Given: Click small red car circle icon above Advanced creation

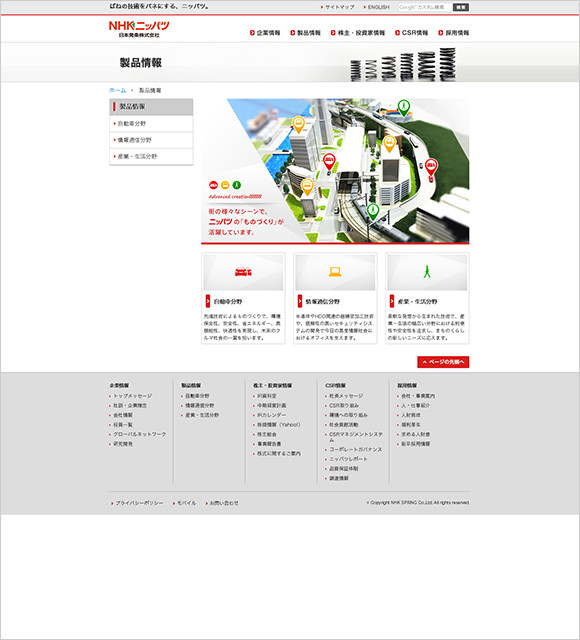Looking at the screenshot, I should pos(213,185).
